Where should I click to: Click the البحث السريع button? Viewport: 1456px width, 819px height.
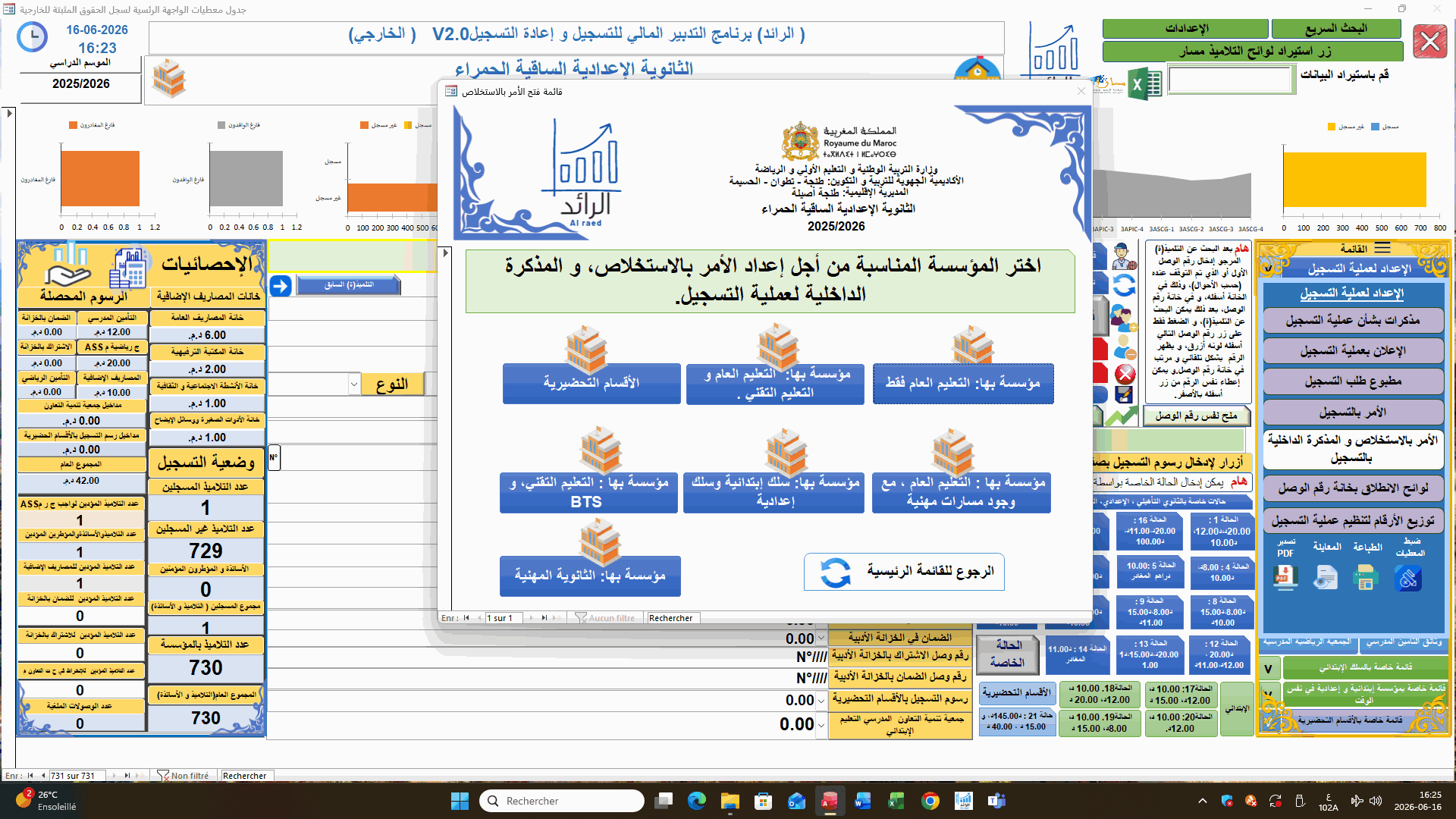[1335, 28]
